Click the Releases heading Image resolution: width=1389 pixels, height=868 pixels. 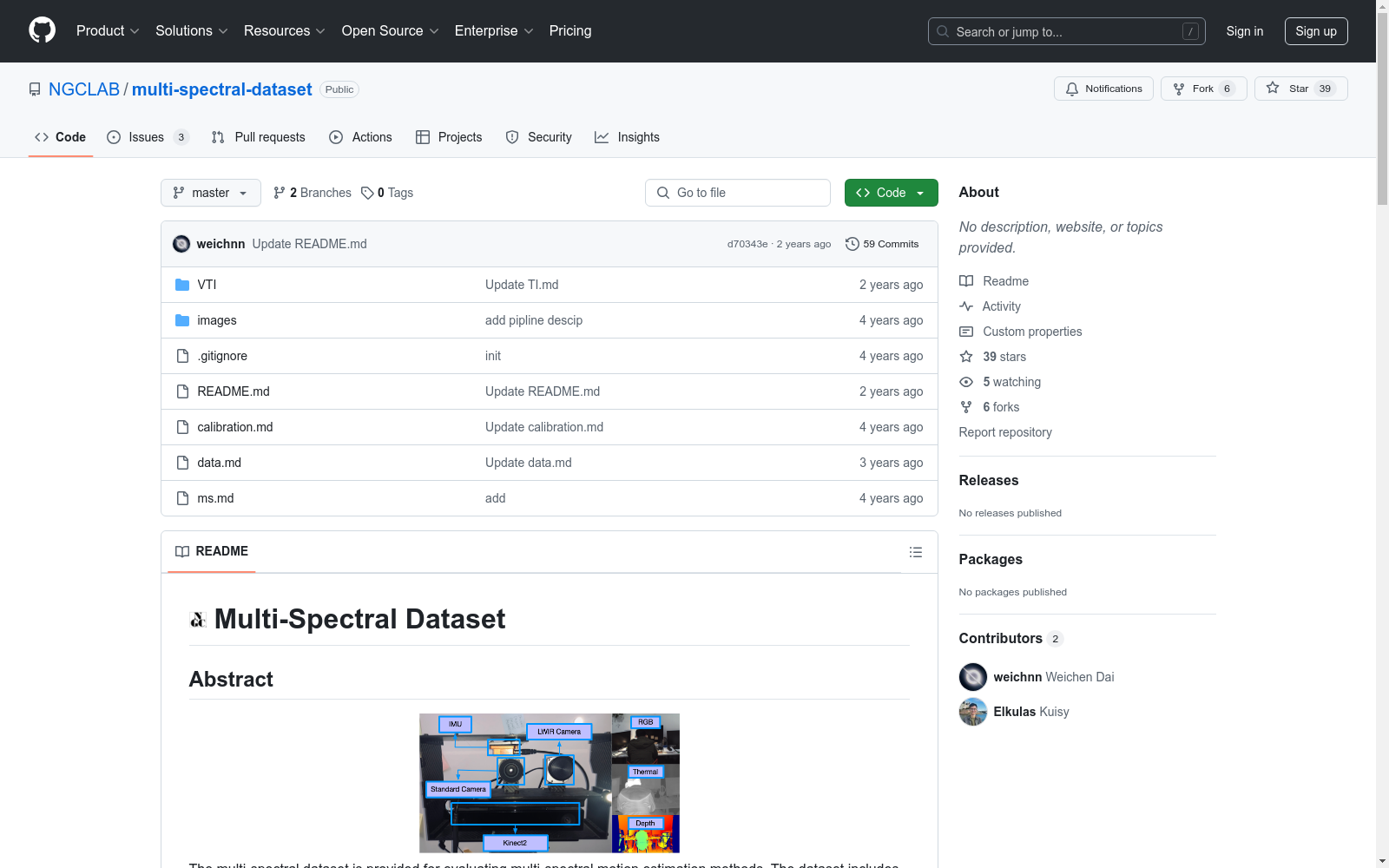989,480
